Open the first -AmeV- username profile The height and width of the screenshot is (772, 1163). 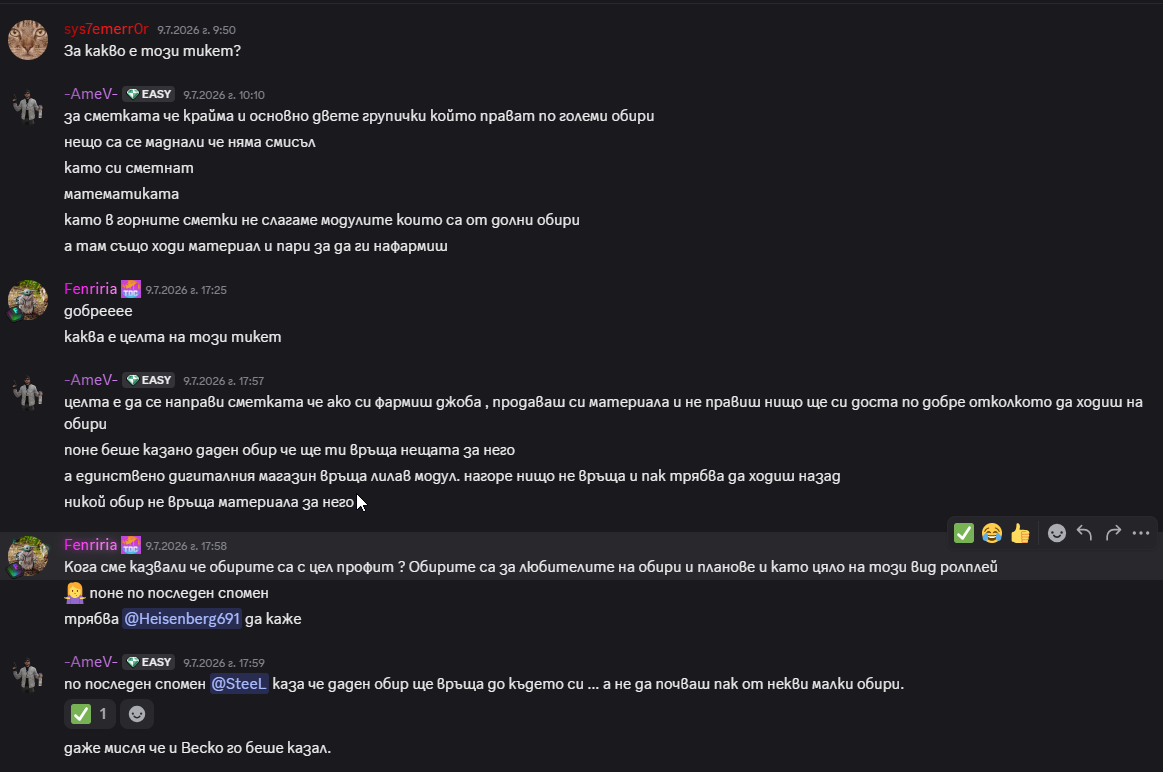tap(90, 93)
